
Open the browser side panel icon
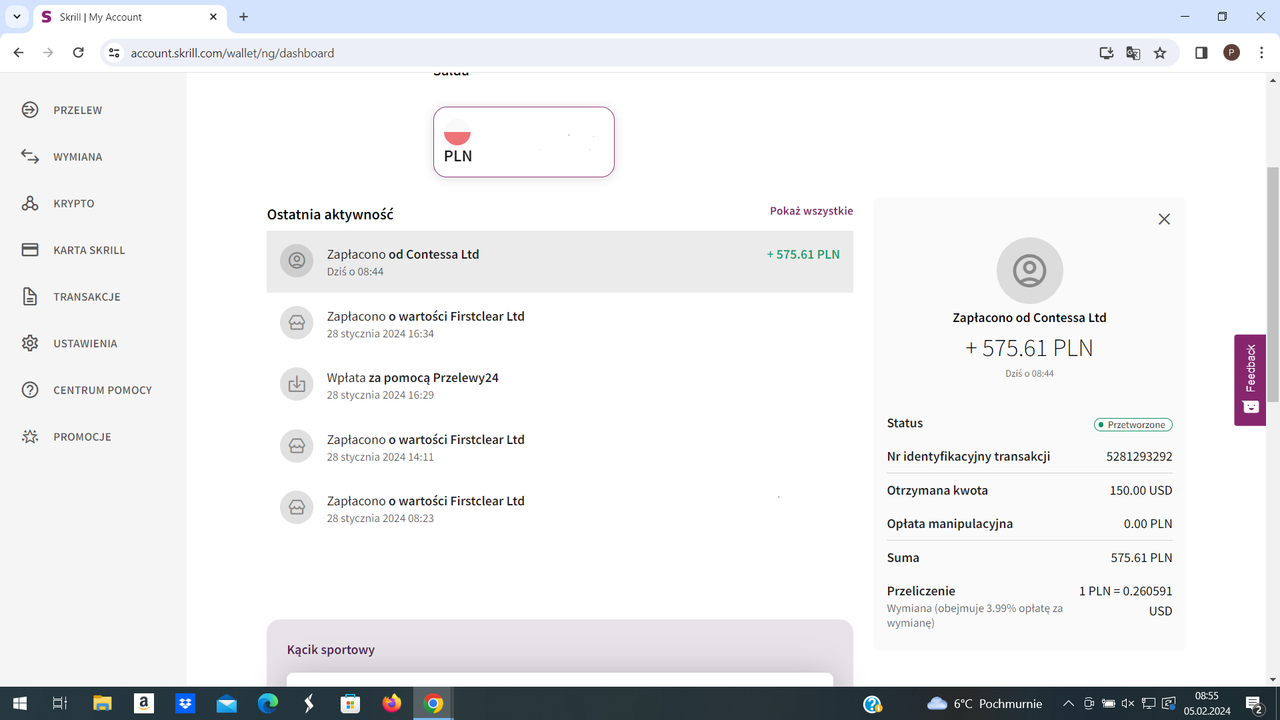[1201, 53]
